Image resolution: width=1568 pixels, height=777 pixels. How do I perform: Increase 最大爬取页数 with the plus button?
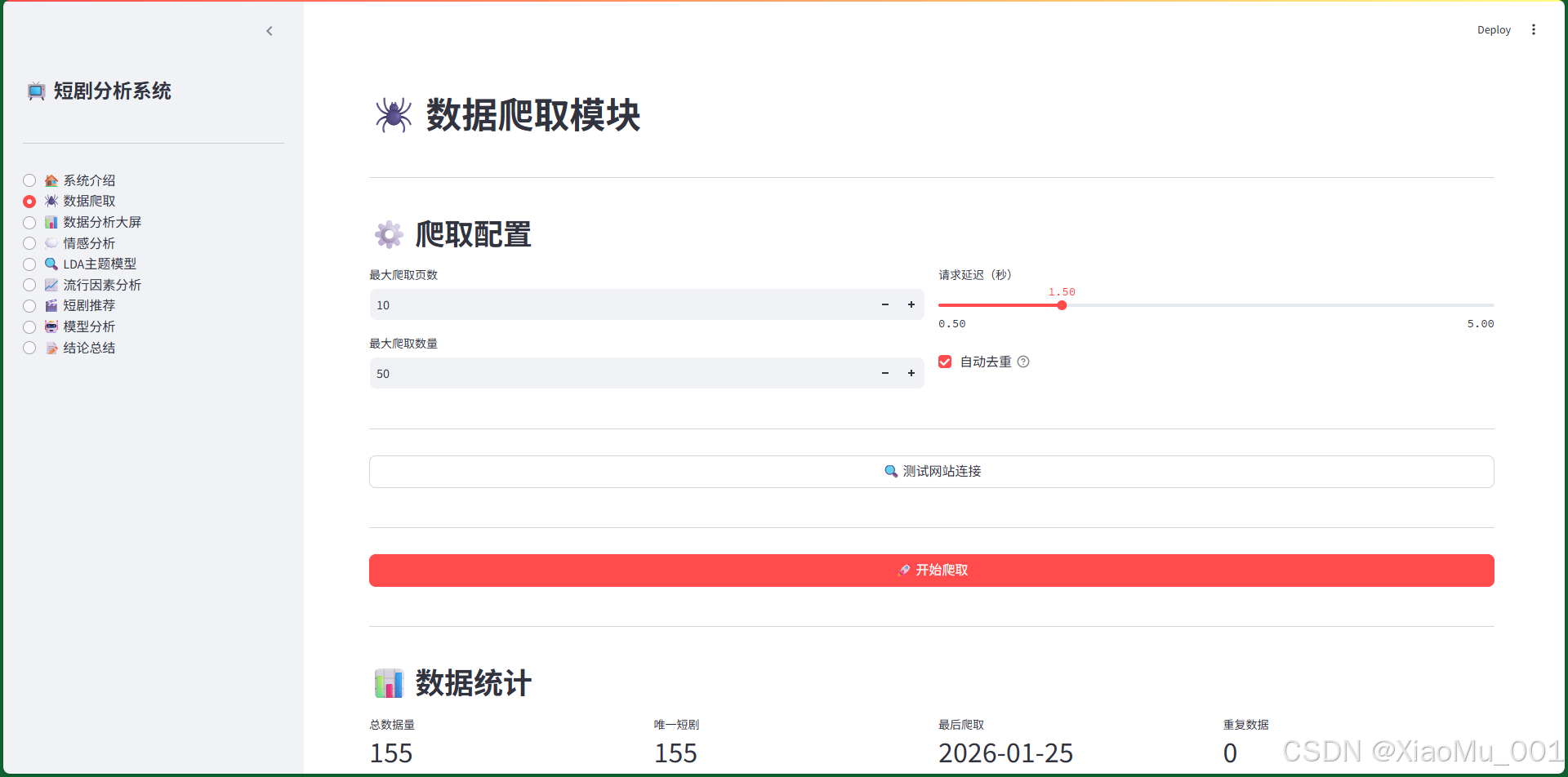coord(911,304)
